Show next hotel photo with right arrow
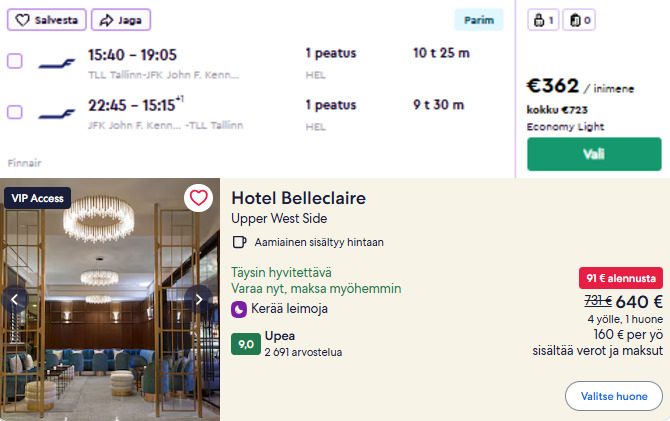 199,298
